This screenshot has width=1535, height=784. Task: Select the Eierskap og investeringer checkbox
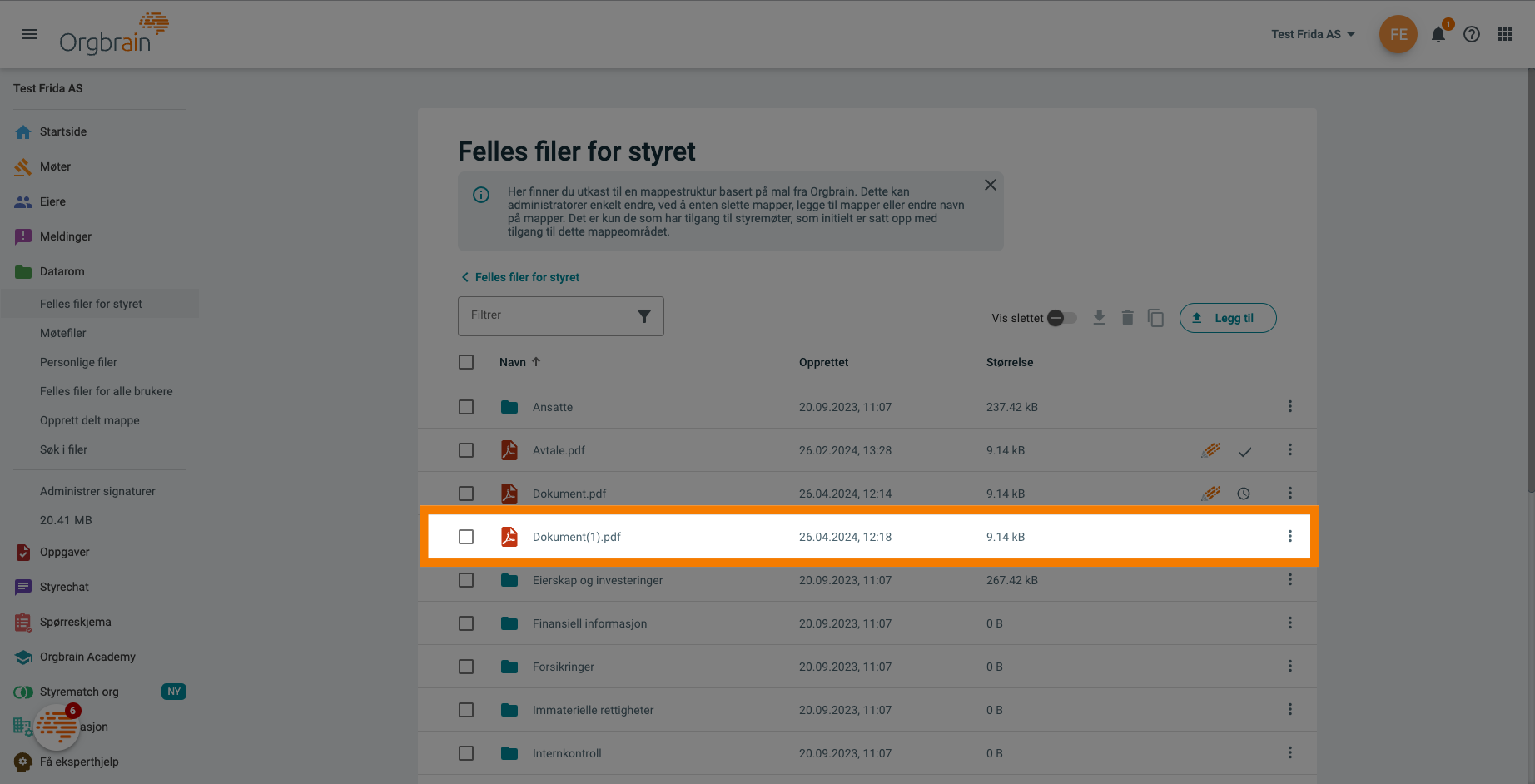click(x=466, y=580)
